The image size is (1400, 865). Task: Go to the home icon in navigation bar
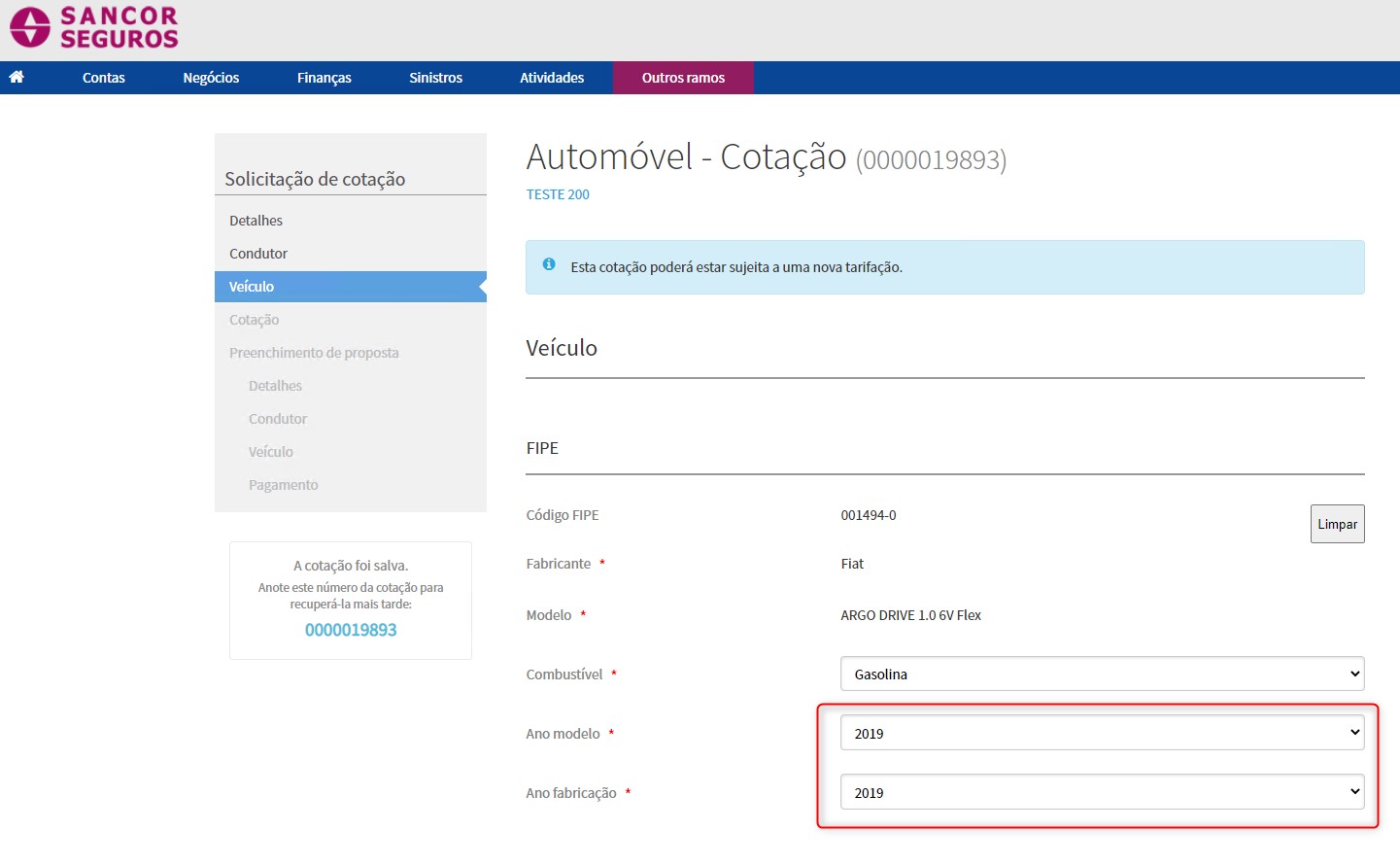(17, 77)
